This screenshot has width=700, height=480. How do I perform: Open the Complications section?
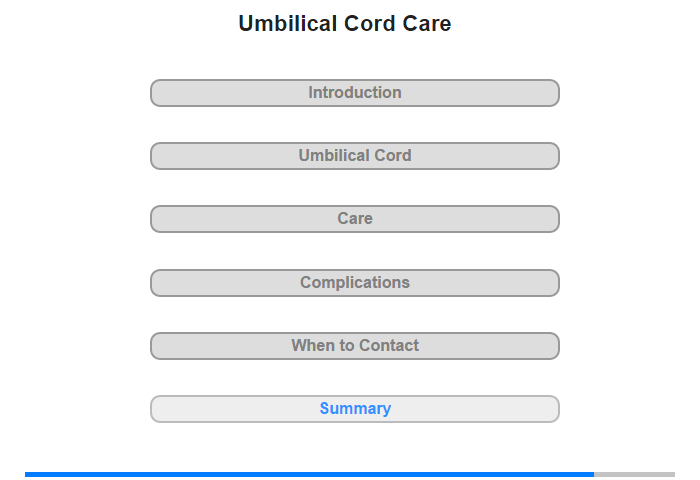tap(355, 283)
